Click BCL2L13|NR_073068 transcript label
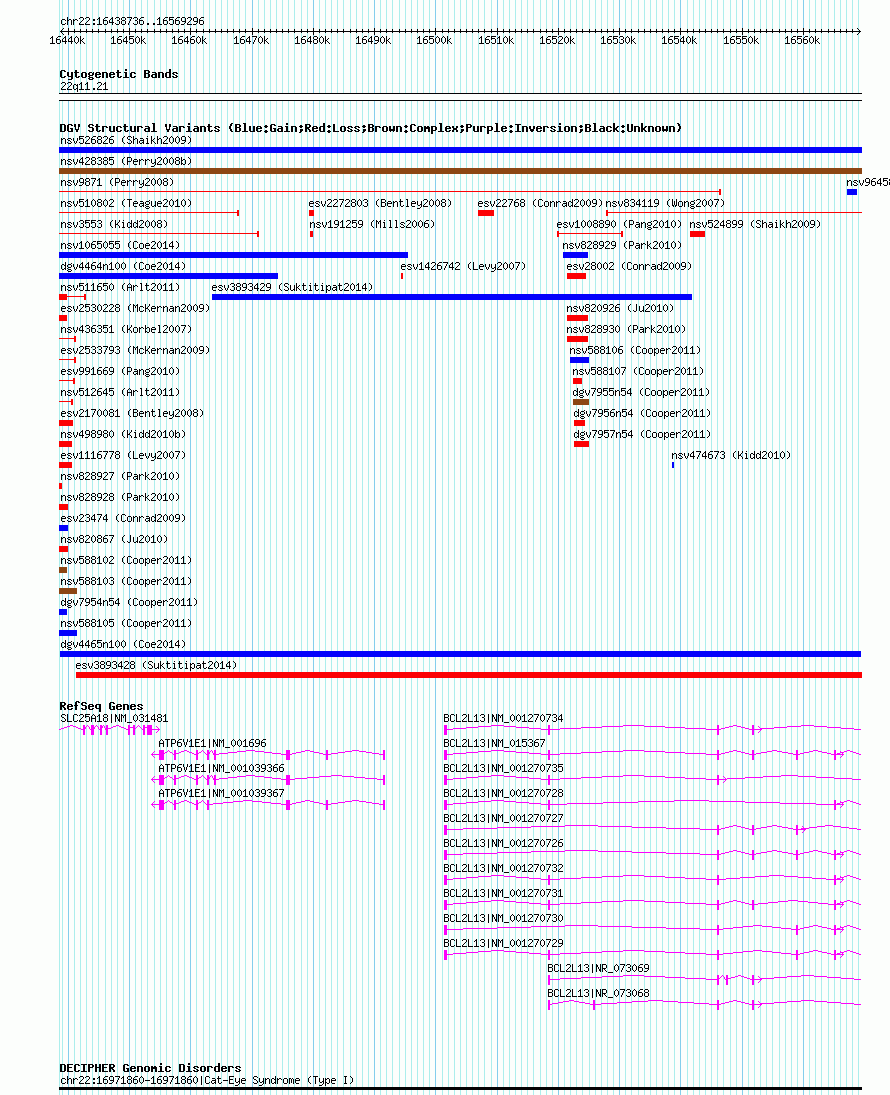 [x=598, y=993]
